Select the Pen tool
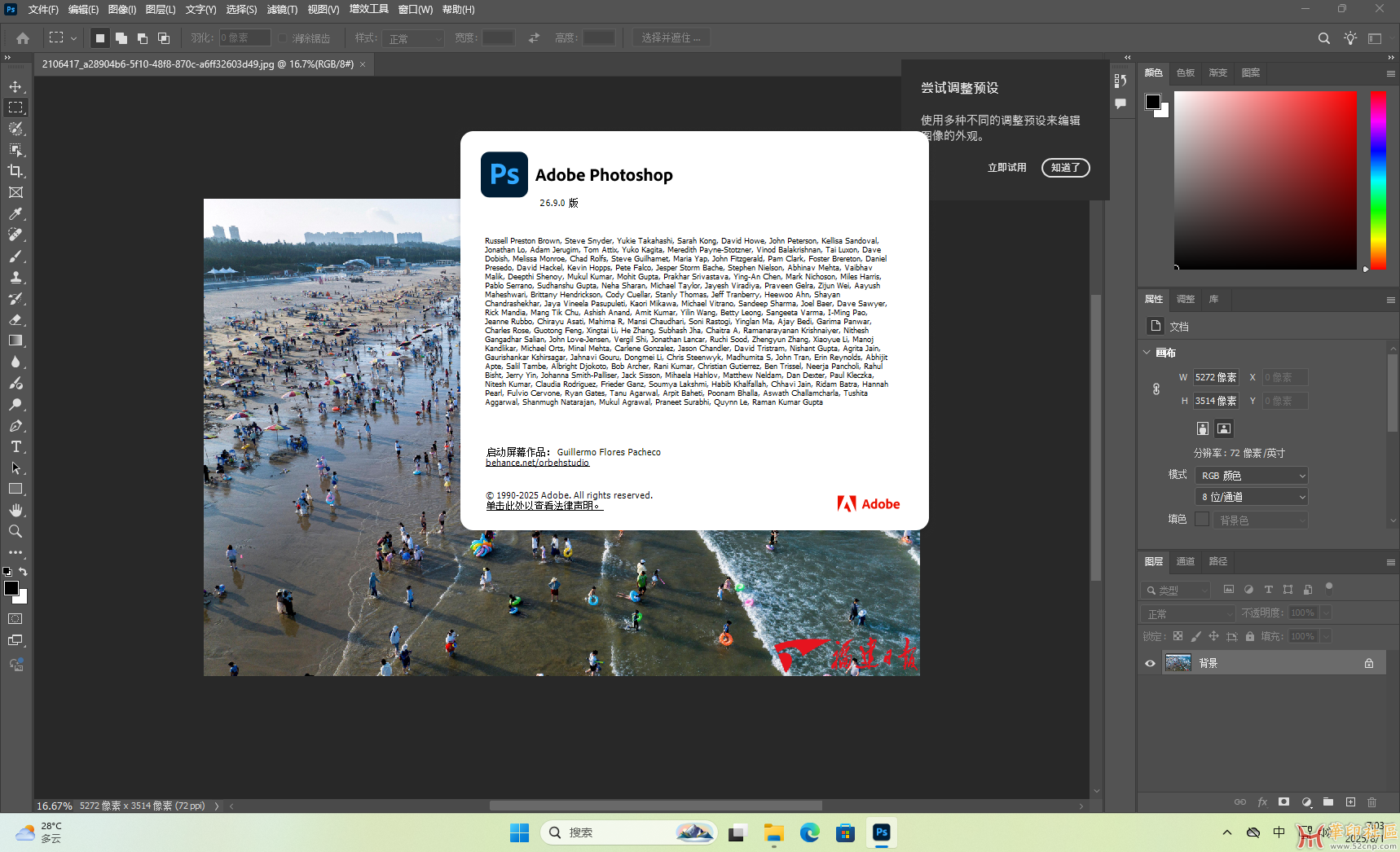 [15, 425]
